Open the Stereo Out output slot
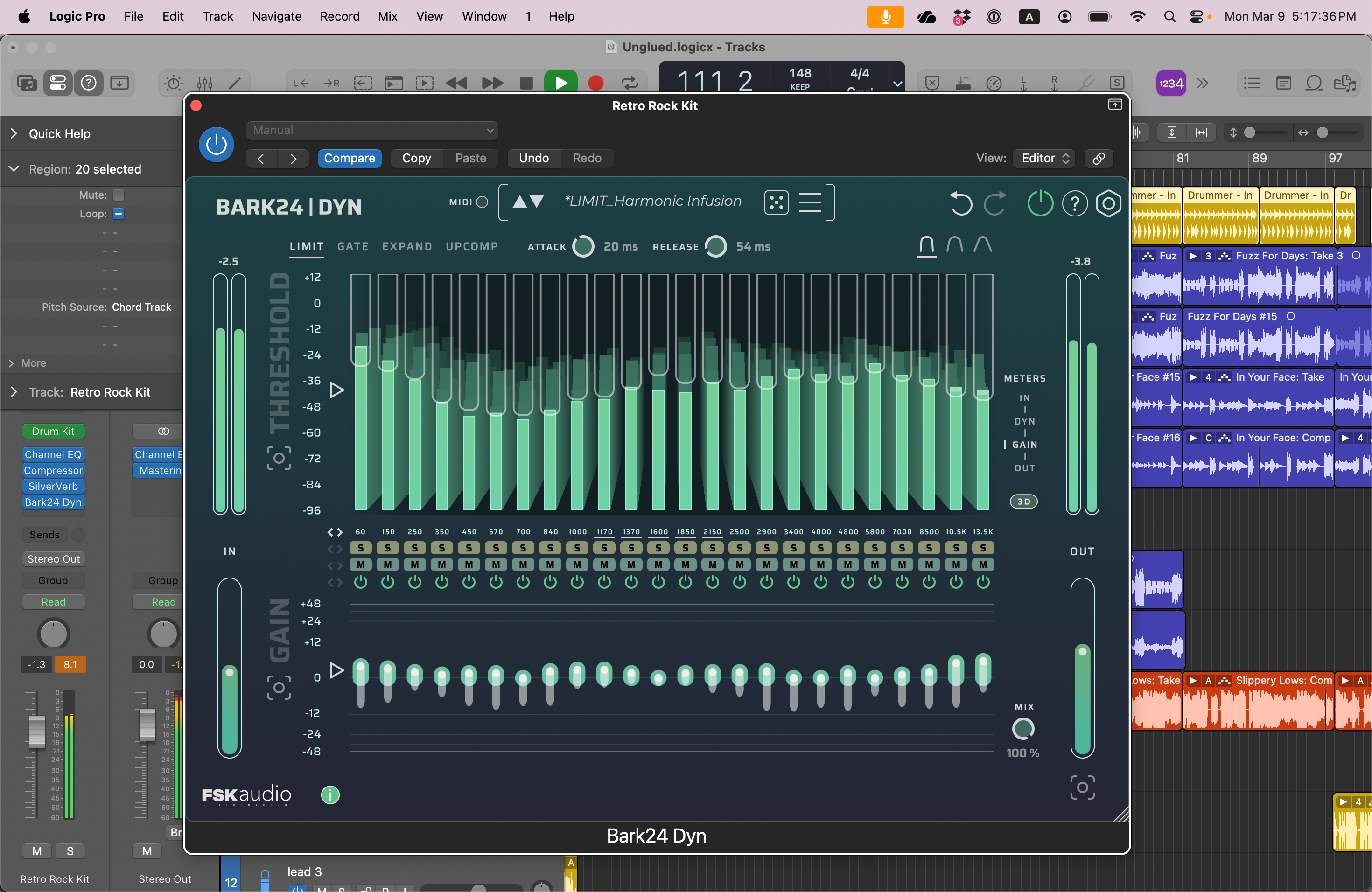 click(x=54, y=559)
